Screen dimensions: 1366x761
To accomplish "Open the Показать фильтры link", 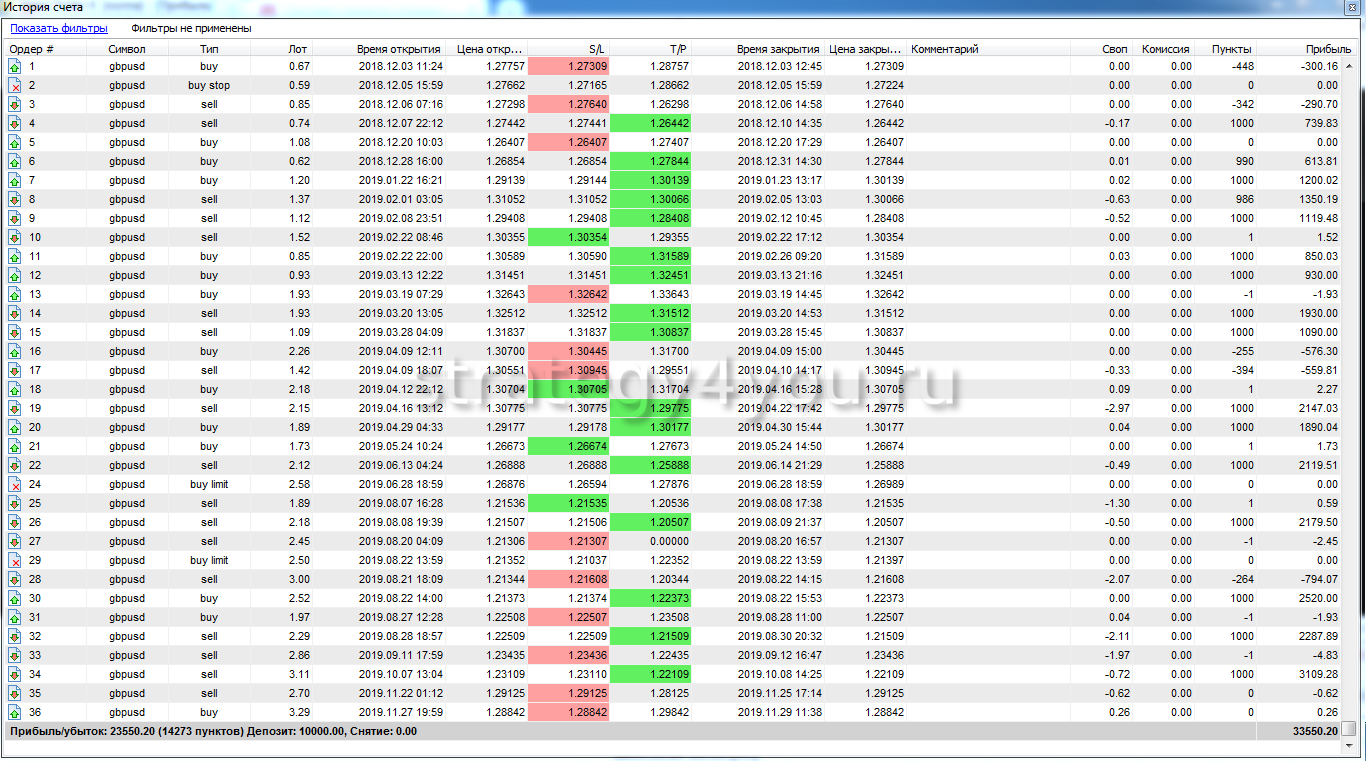I will tap(59, 29).
